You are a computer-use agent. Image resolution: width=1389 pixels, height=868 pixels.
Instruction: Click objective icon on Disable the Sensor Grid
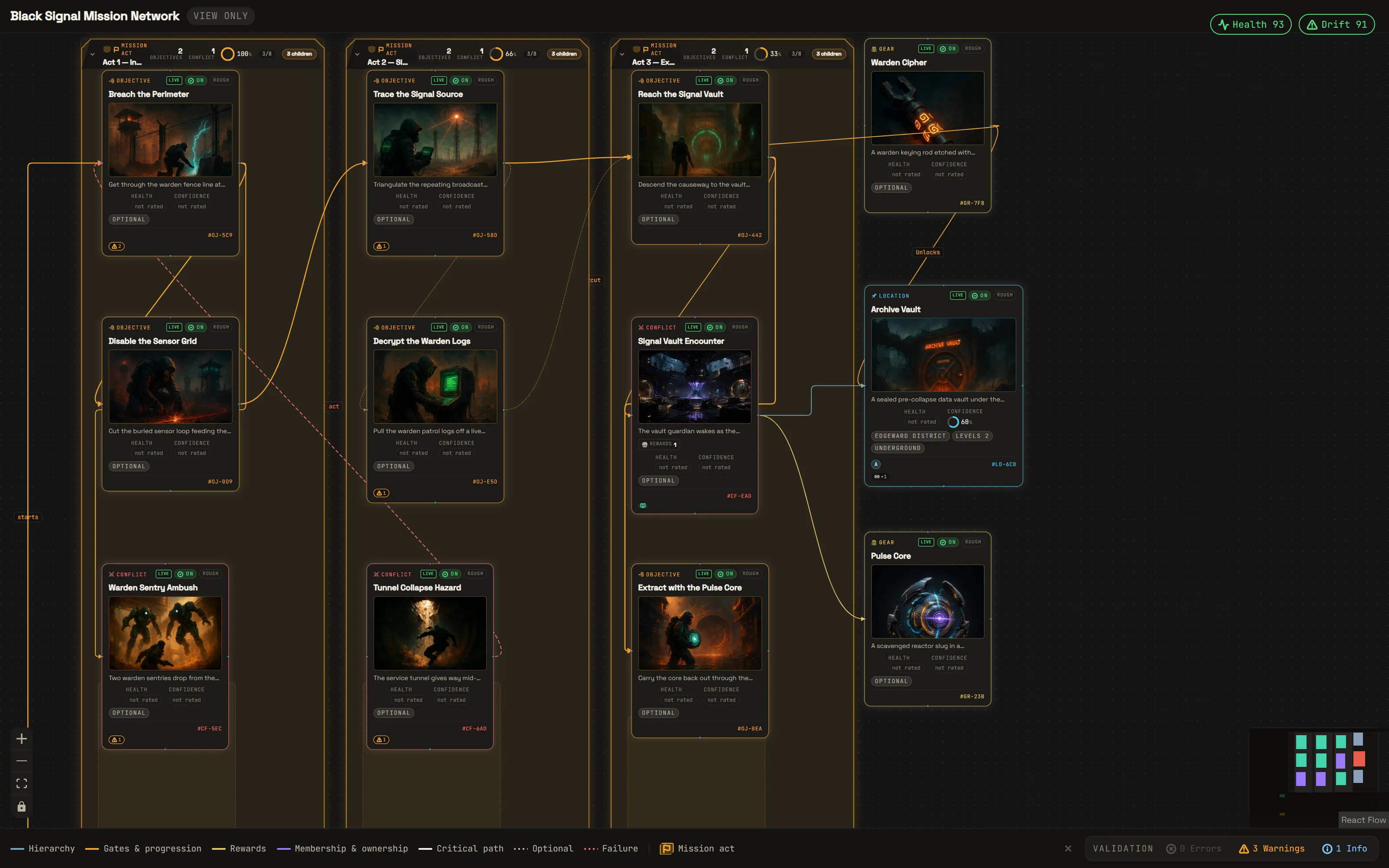click(x=112, y=328)
